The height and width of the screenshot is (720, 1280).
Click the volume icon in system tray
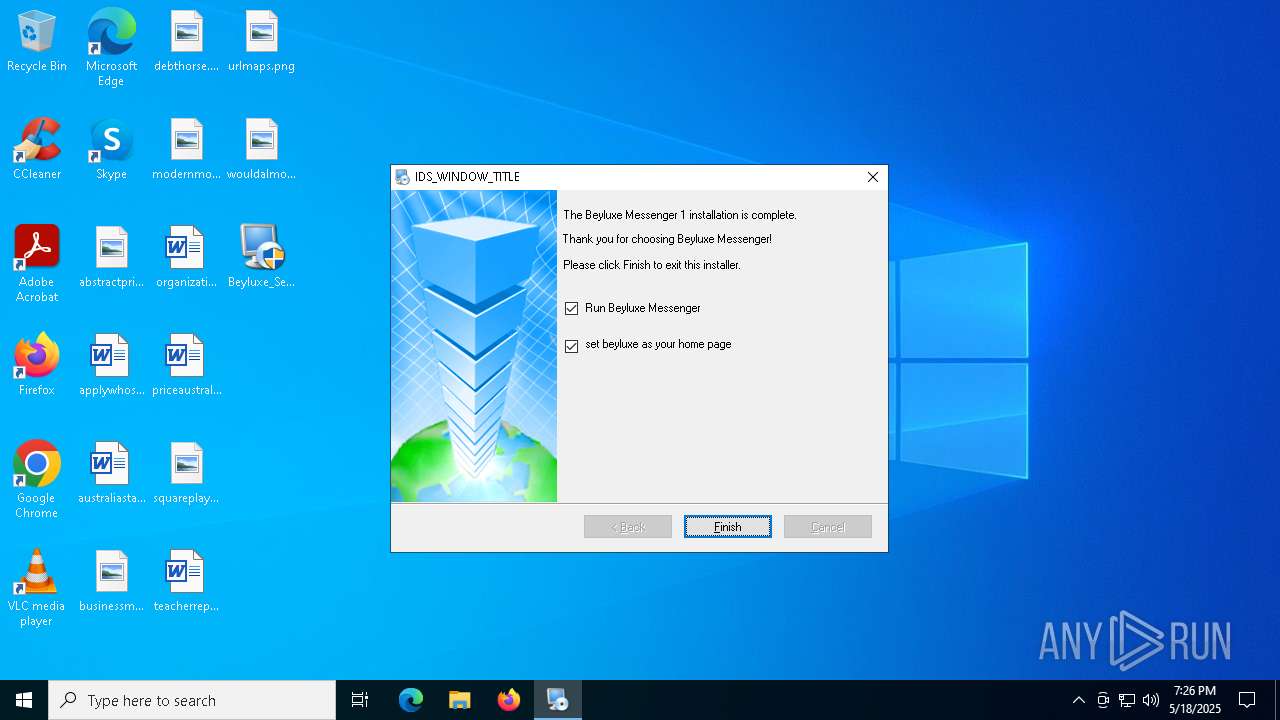coord(1151,700)
